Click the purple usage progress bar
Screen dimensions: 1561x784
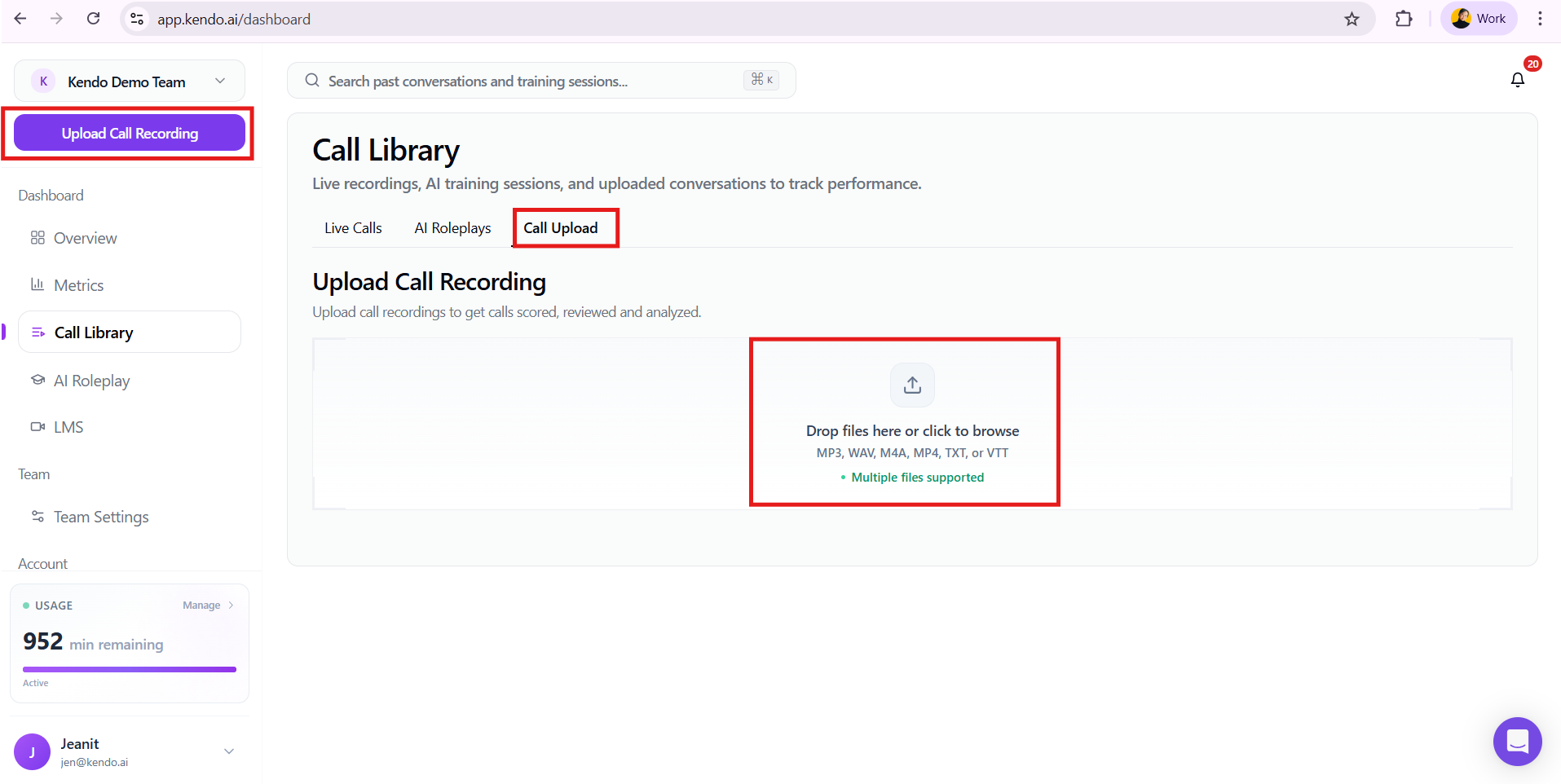(130, 669)
